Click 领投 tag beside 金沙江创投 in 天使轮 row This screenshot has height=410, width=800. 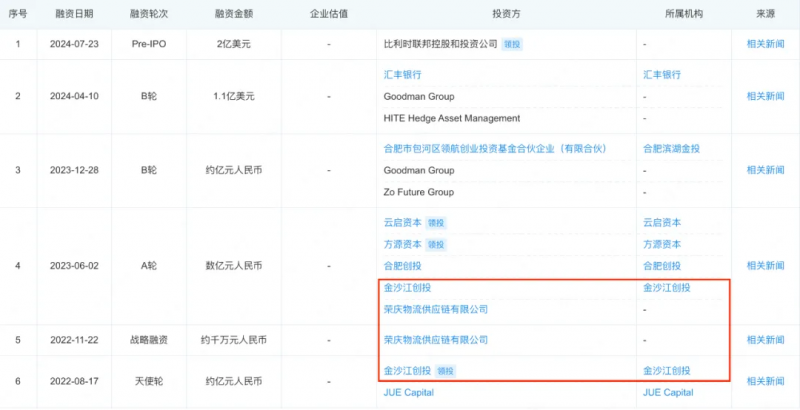click(445, 371)
